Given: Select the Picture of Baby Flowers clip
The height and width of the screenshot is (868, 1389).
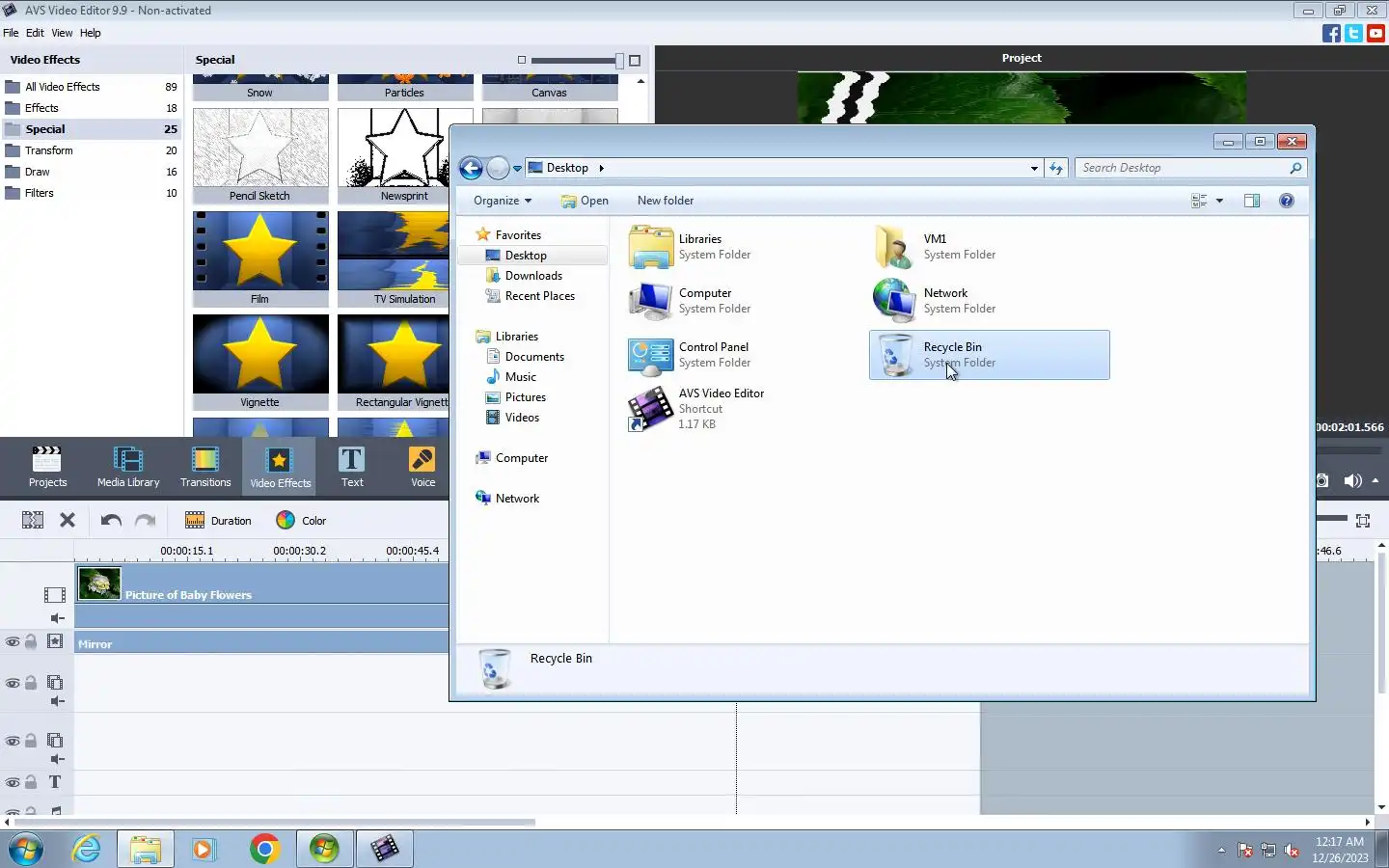Looking at the screenshot, I should pos(261,584).
